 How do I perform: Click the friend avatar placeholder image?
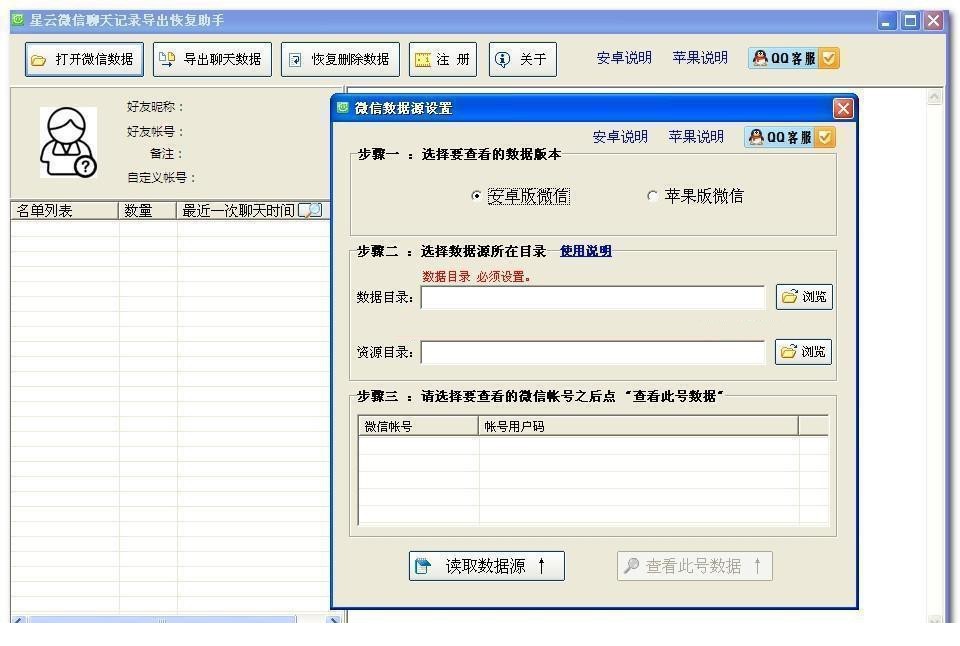tap(69, 143)
